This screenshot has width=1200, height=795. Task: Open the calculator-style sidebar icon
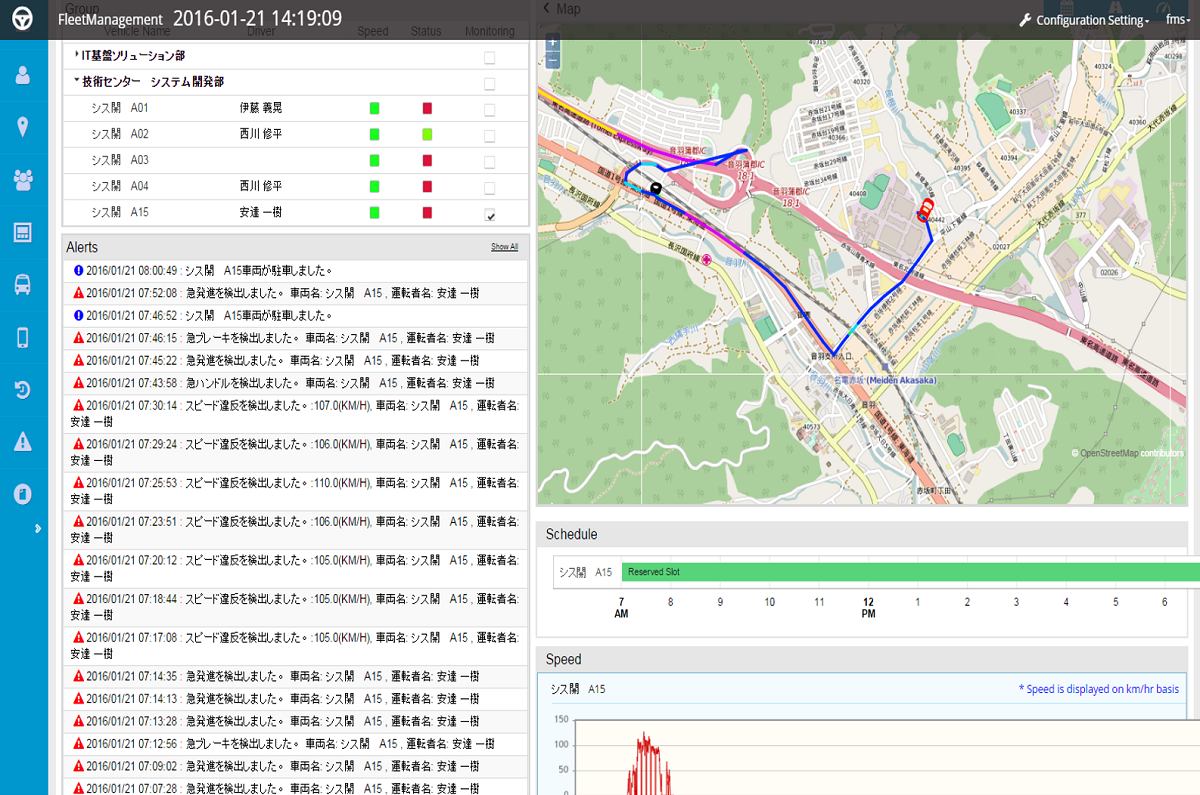23,232
